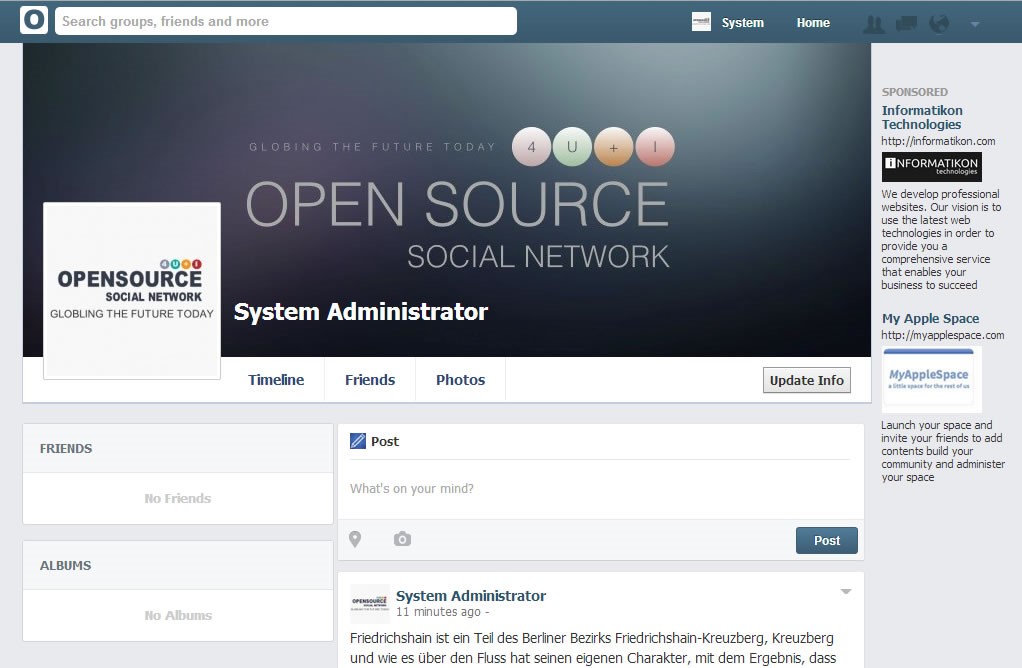Go to Home in the top navigation
The height and width of the screenshot is (668, 1022).
[813, 22]
